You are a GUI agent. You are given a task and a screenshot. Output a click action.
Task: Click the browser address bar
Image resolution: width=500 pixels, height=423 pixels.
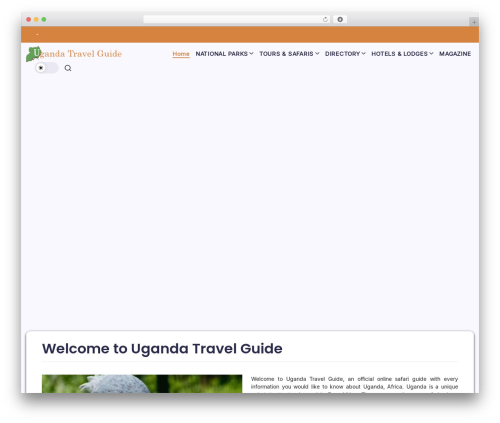click(237, 19)
